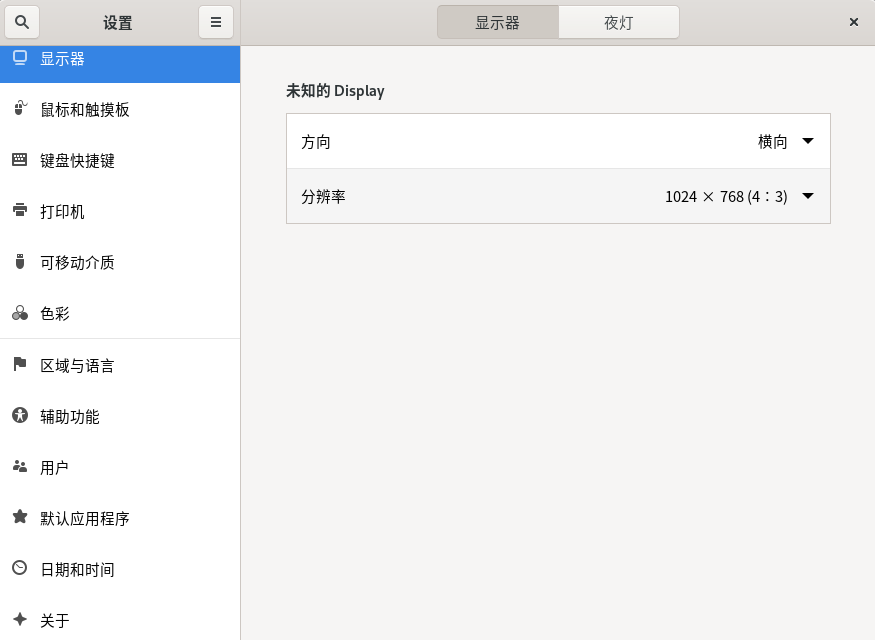This screenshot has height=640, width=875.
Task: Expand the 方向 orientation dropdown arrow
Action: [808, 142]
